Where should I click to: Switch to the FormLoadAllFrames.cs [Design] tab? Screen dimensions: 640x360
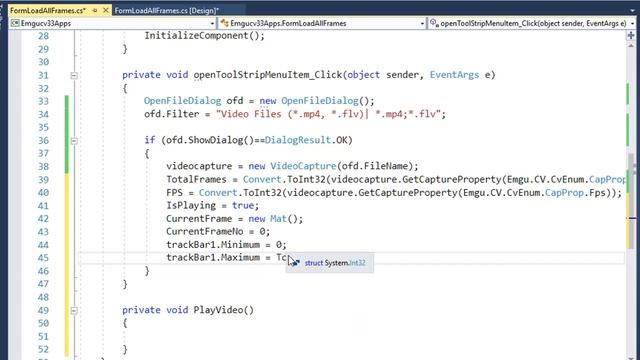tap(167, 10)
